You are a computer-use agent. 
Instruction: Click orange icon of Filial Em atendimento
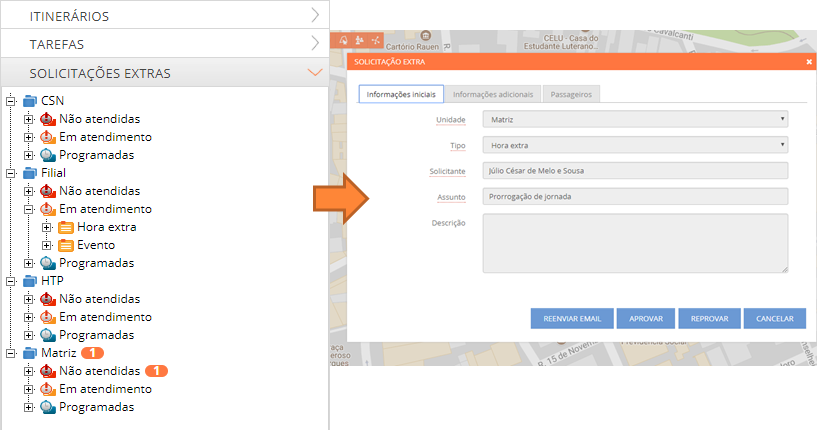pyautogui.click(x=48, y=209)
